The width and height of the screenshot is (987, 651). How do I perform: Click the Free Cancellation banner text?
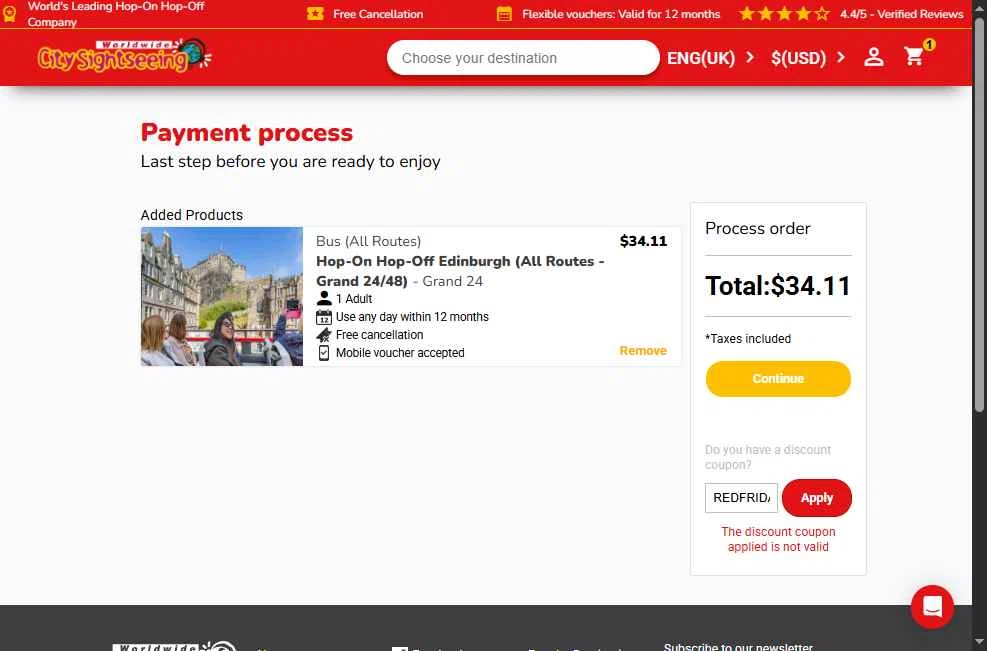point(378,14)
